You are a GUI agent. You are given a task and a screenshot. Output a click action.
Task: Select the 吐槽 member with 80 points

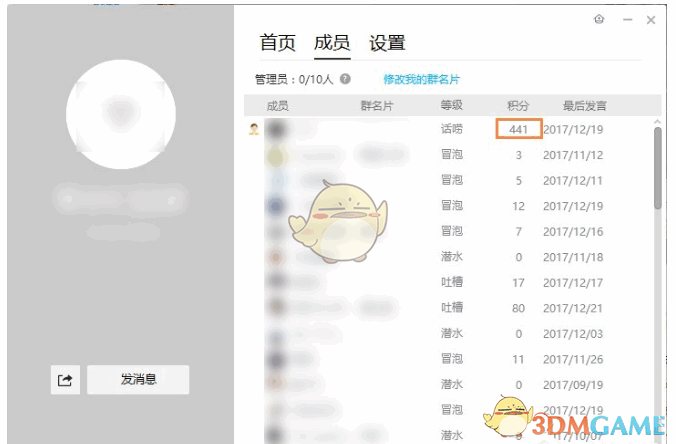(x=448, y=308)
